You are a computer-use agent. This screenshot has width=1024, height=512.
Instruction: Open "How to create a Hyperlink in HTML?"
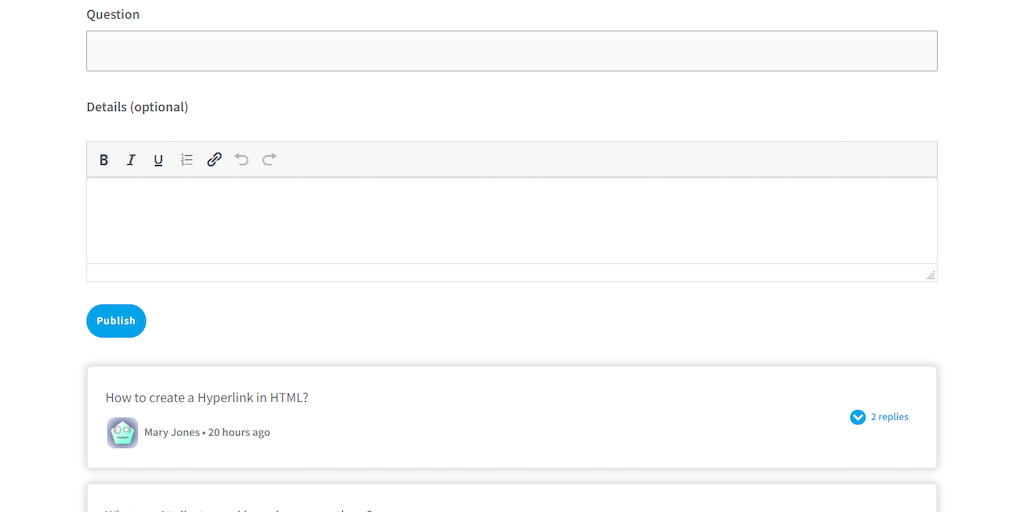click(207, 398)
